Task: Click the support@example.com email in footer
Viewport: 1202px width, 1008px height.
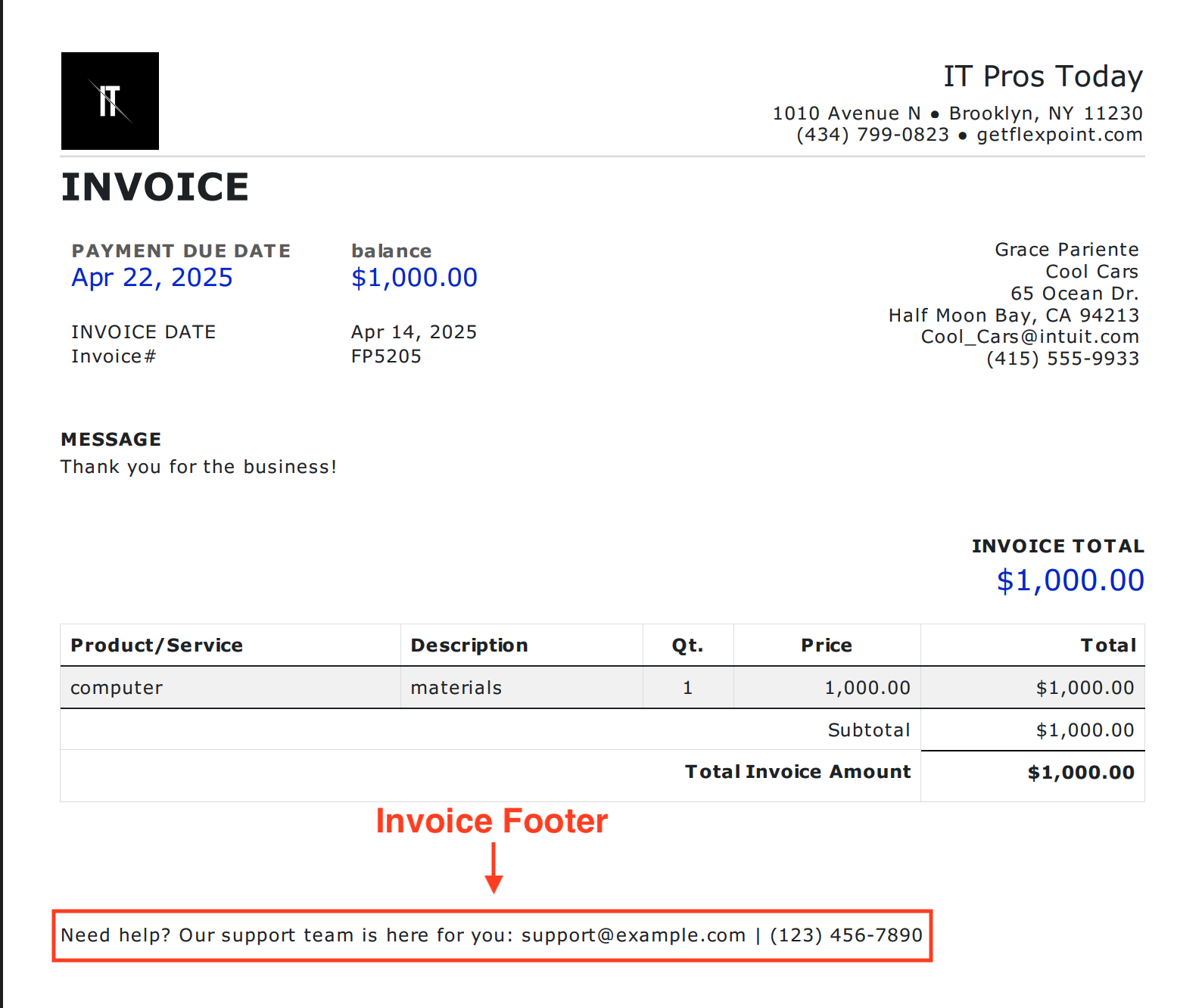Action: pos(634,935)
